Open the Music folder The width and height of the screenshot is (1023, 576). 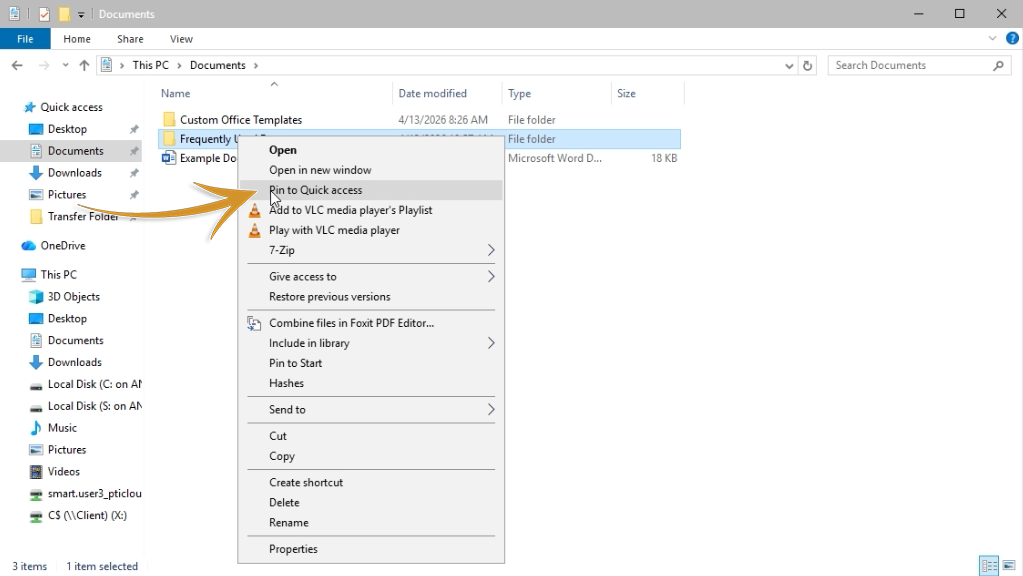point(62,428)
